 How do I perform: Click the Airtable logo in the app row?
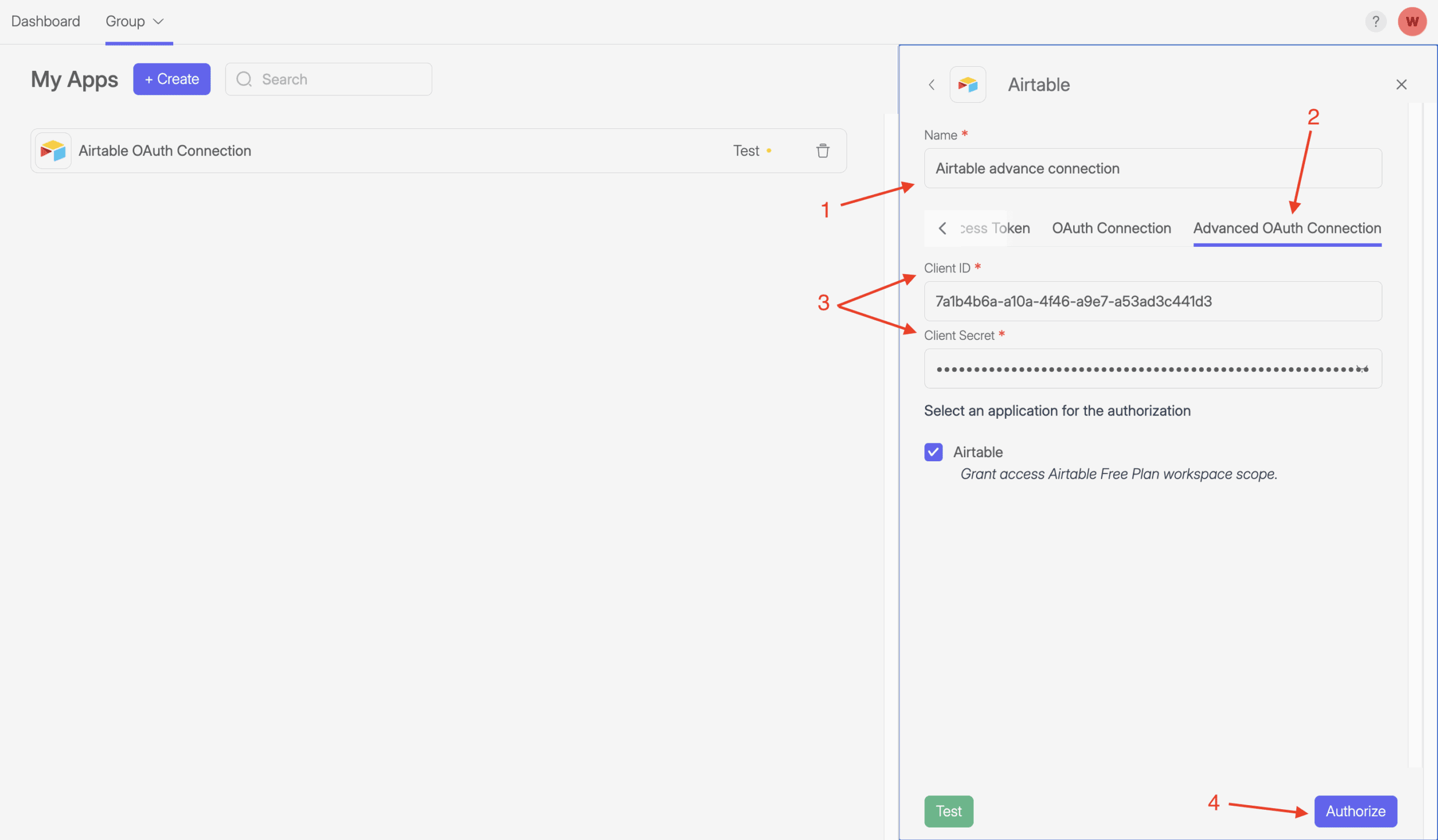(x=53, y=151)
